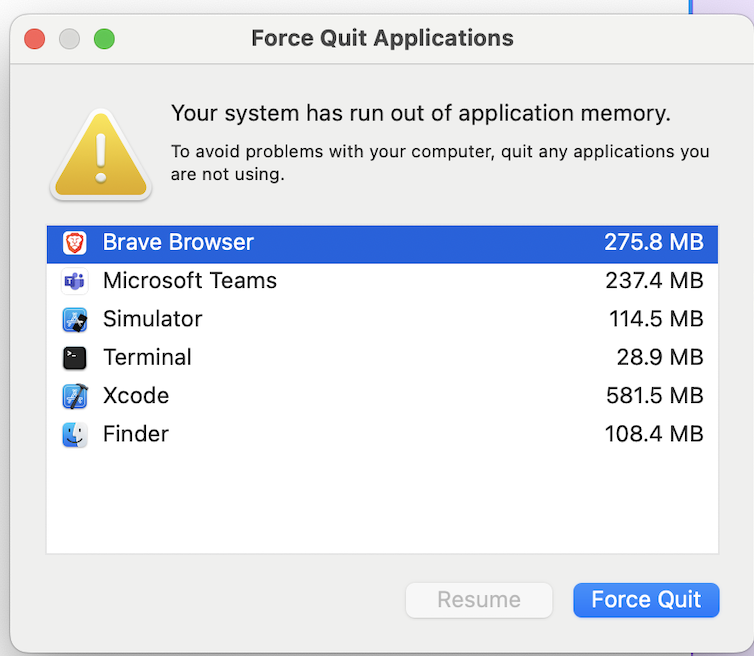Click the 'To avoid problems' description text
The width and height of the screenshot is (754, 656).
(440, 163)
